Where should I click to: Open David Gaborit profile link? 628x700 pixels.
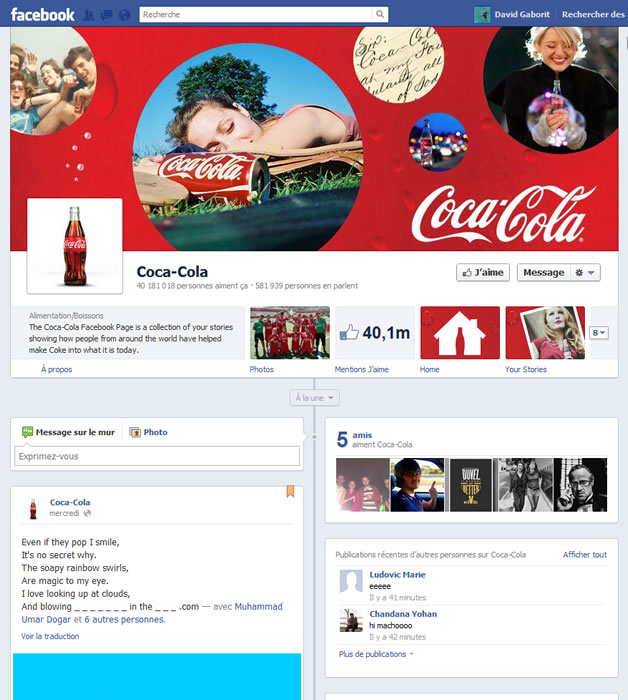(x=522, y=14)
